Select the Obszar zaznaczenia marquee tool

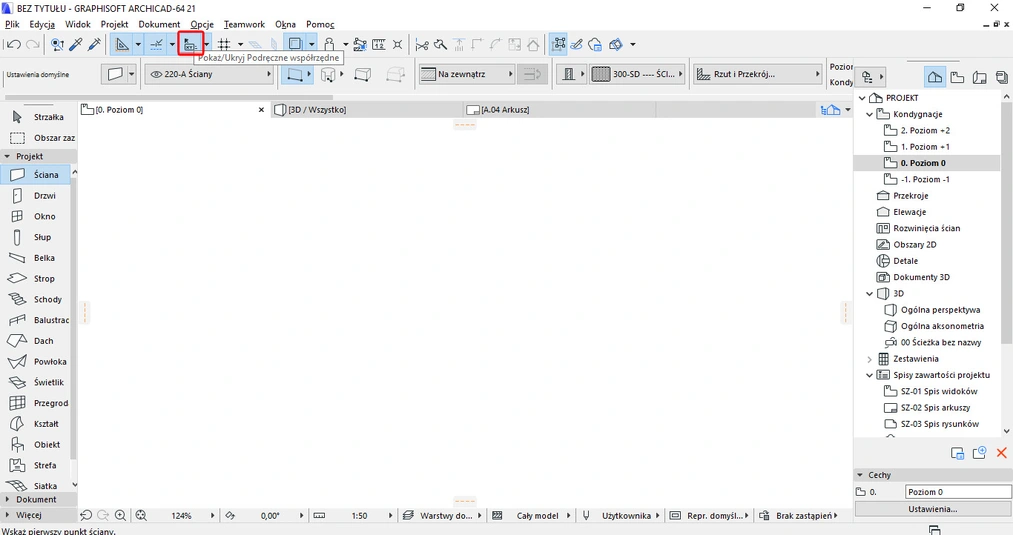39,138
